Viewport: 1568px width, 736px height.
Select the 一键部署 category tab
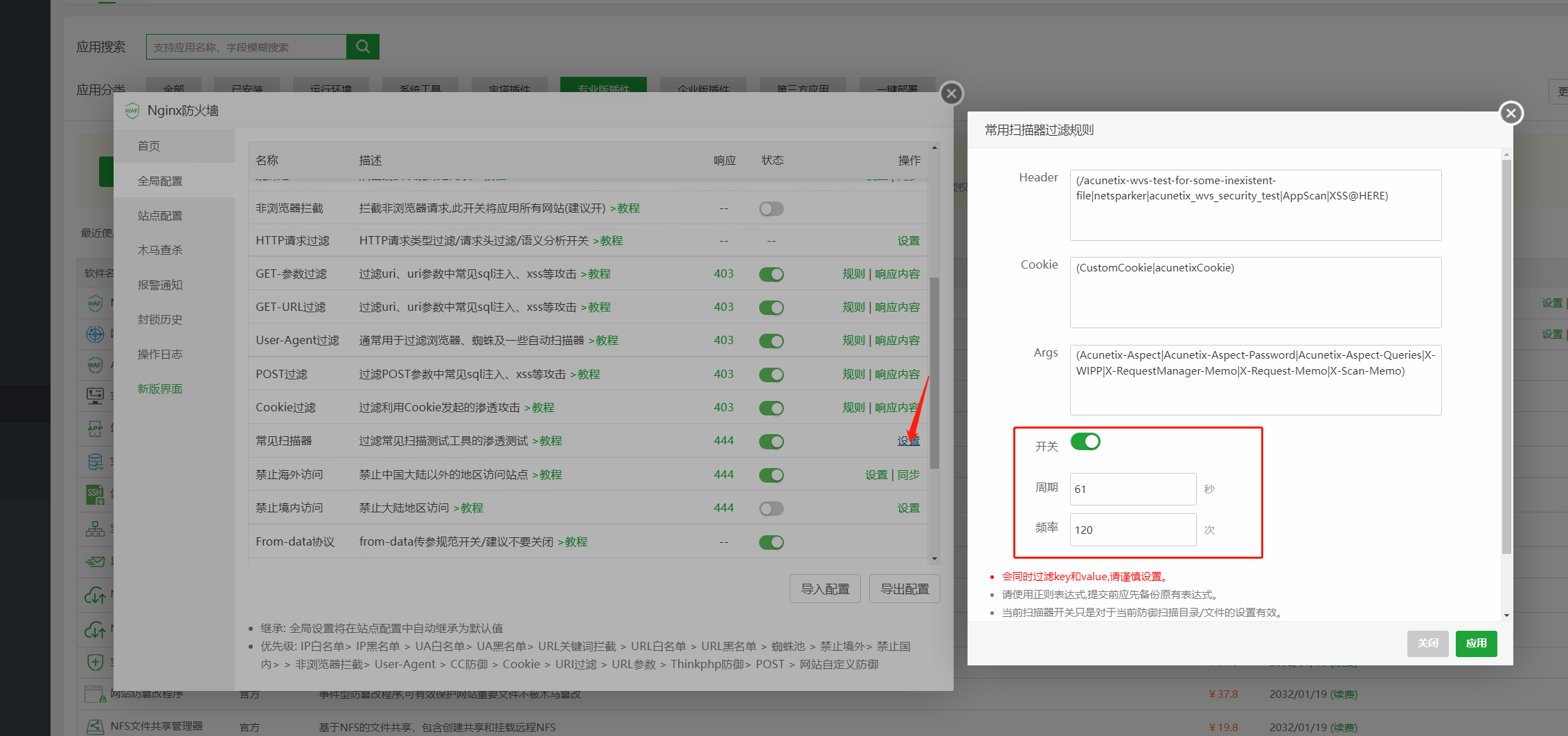click(897, 85)
